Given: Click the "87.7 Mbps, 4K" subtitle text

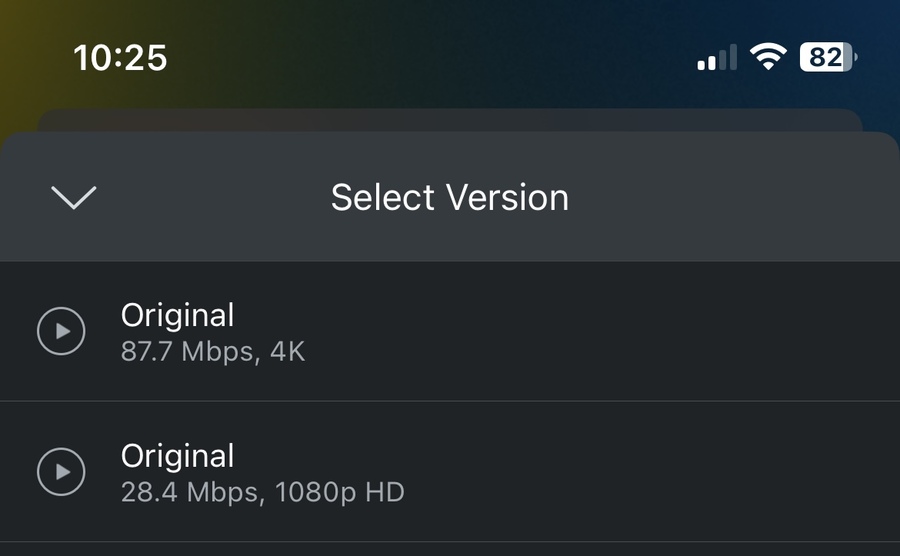Looking at the screenshot, I should coord(212,352).
